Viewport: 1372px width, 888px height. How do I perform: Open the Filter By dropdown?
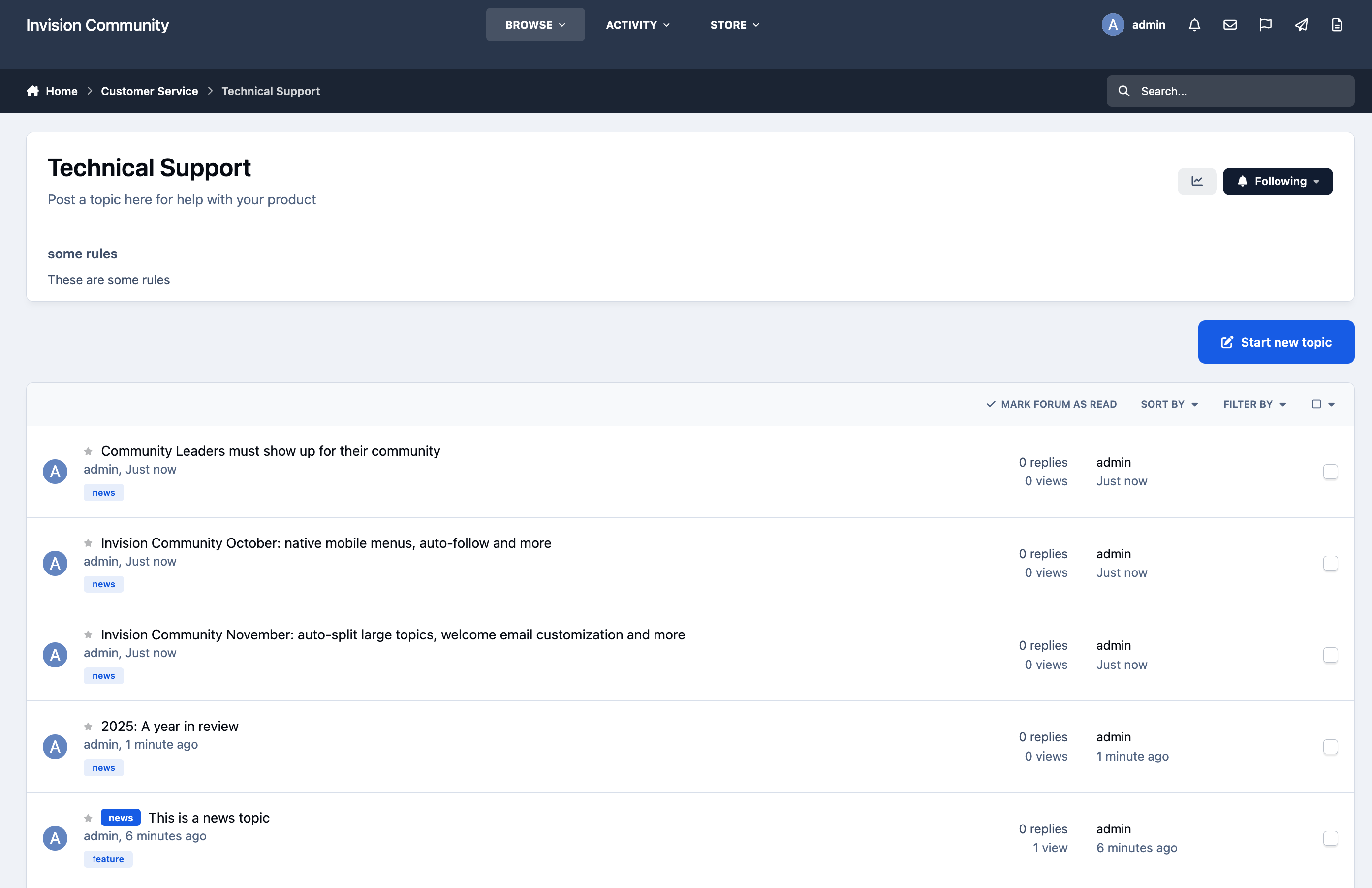[x=1255, y=404]
